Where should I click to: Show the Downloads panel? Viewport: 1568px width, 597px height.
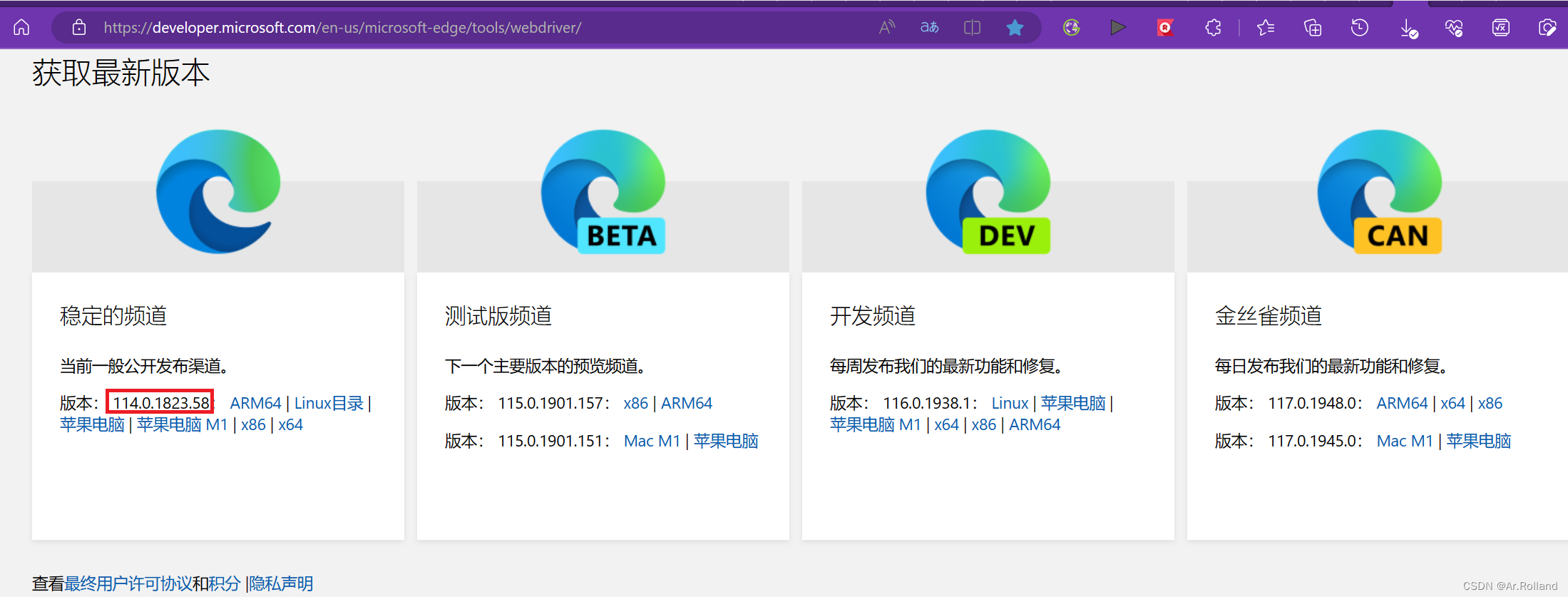(x=1408, y=28)
